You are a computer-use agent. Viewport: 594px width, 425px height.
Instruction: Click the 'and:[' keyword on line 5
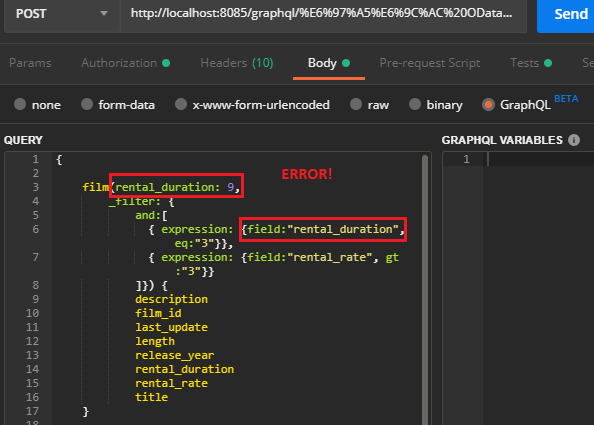coord(152,216)
